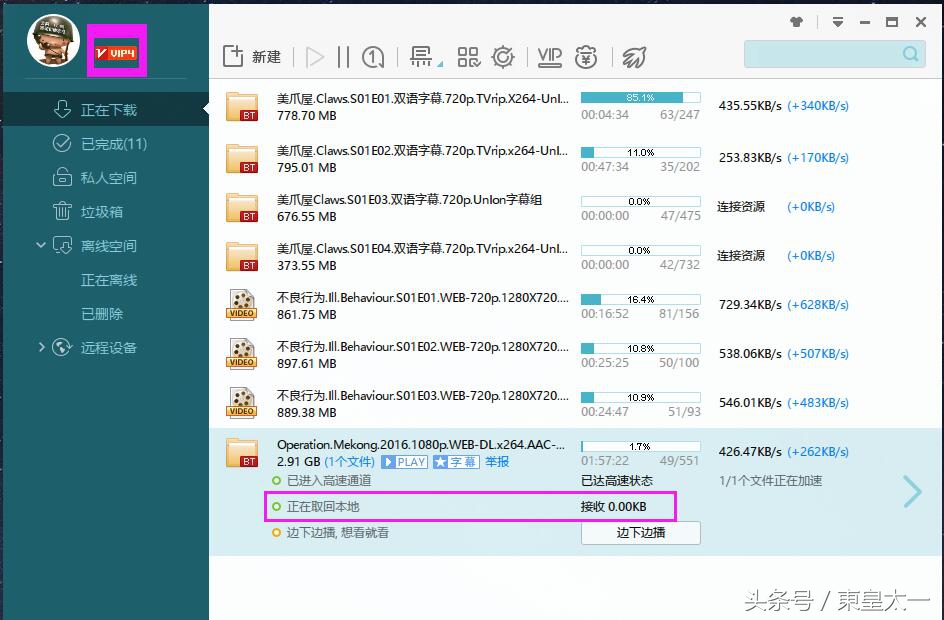Screen dimensions: 944x620
Task: Select the 美爪屋Claws.S01E03 file name
Action: pos(409,199)
